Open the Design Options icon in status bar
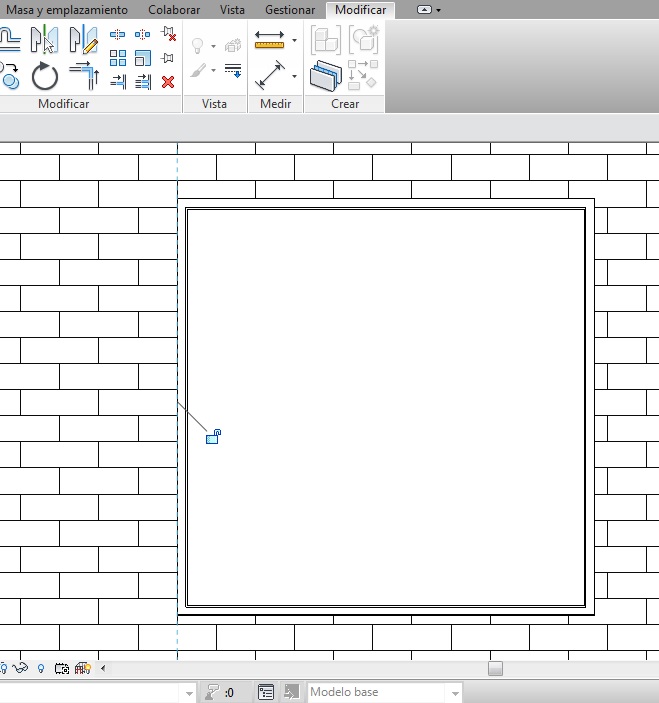Viewport: 659px width, 703px height. pyautogui.click(x=266, y=692)
